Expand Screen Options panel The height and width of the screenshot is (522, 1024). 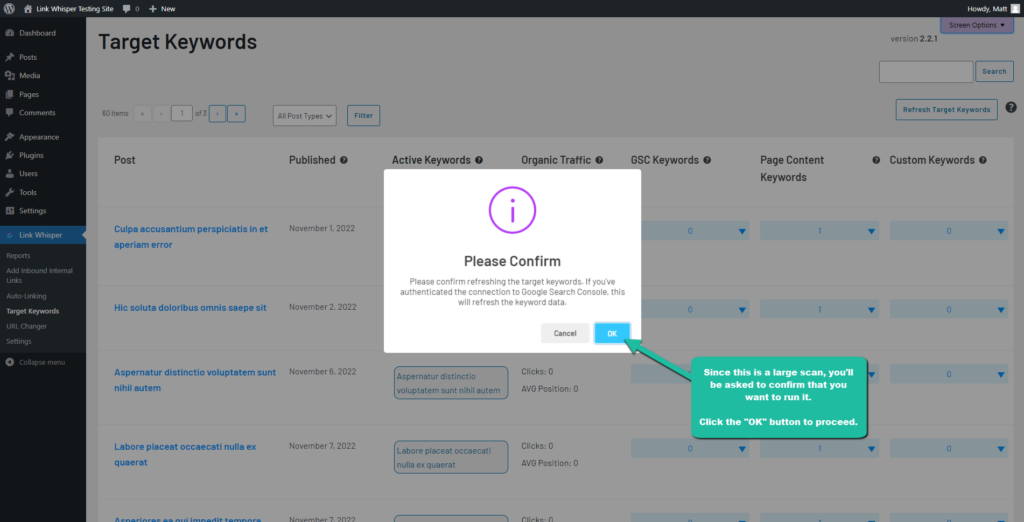pos(977,25)
